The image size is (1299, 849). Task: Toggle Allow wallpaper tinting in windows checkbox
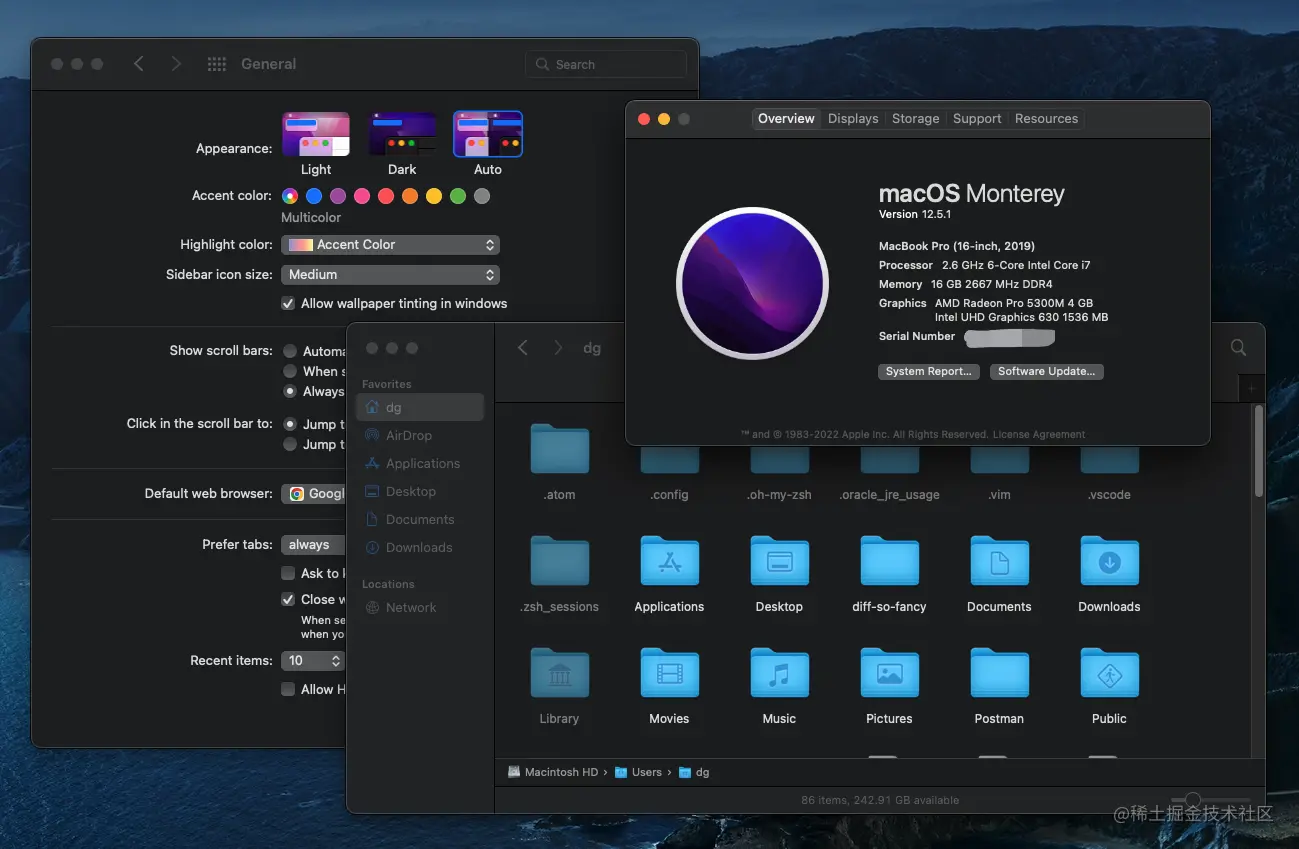click(288, 304)
